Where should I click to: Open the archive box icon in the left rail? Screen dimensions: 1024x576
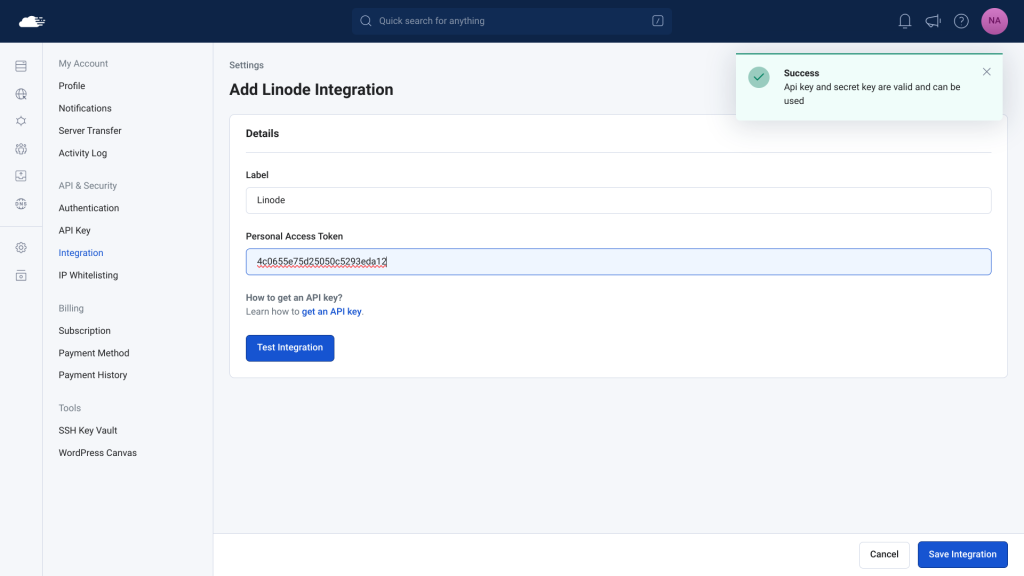(21, 276)
